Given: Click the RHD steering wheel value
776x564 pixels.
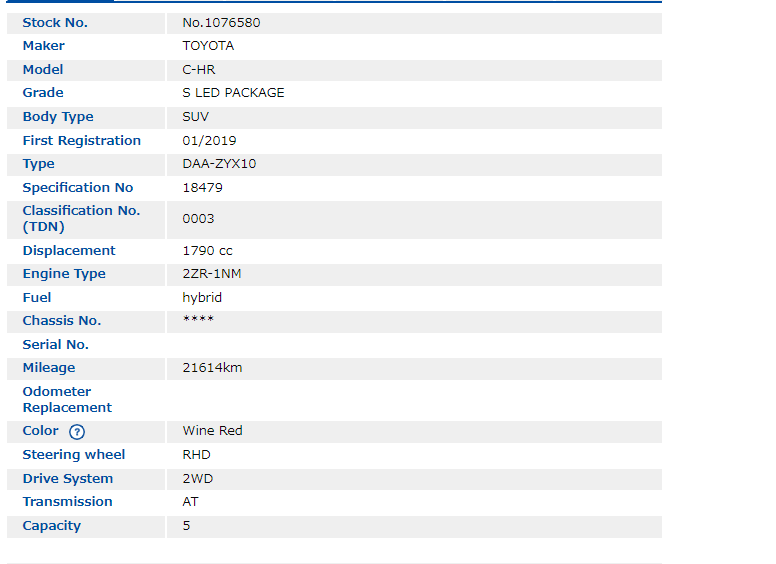Looking at the screenshot, I should (x=196, y=455).
